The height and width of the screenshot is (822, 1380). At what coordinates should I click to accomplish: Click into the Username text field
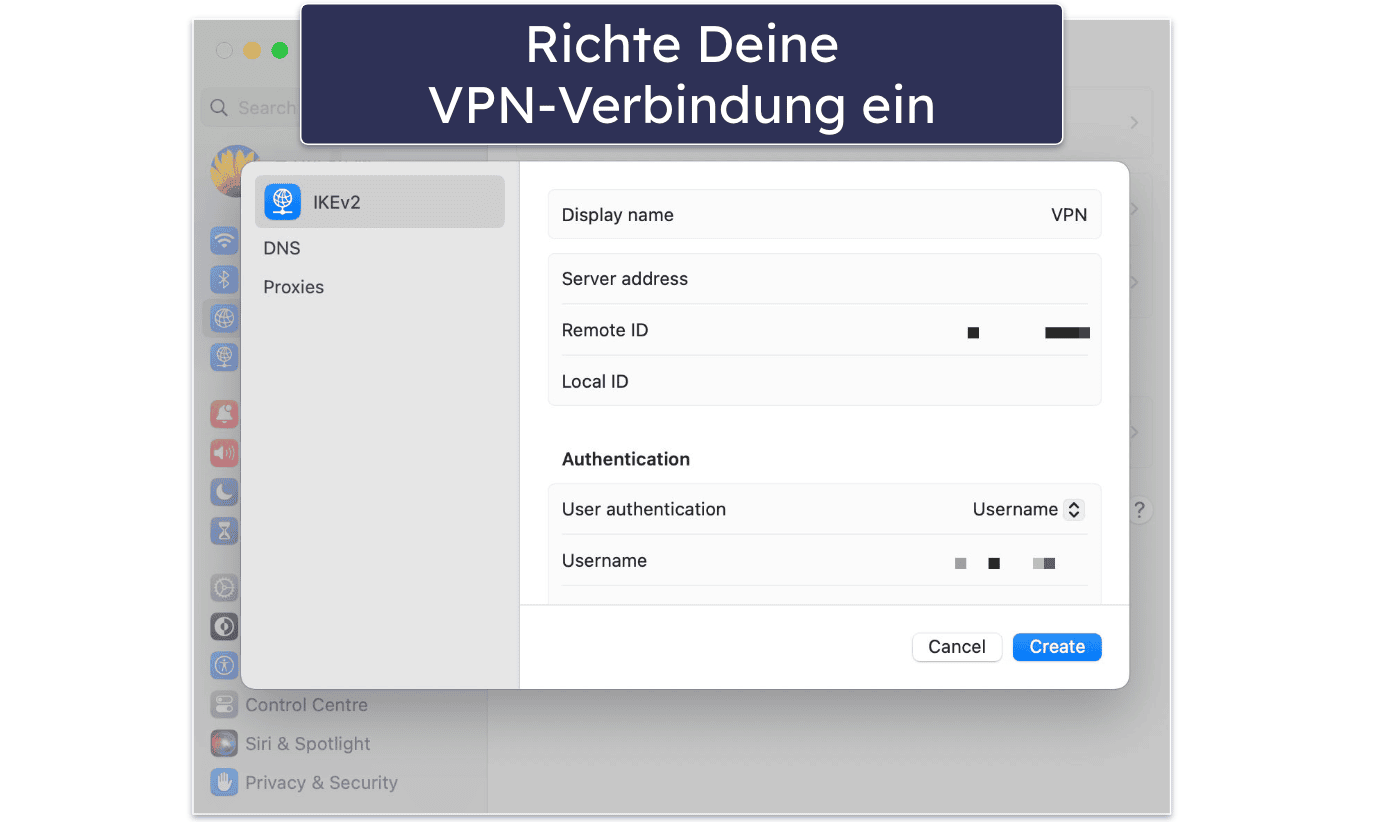(825, 561)
